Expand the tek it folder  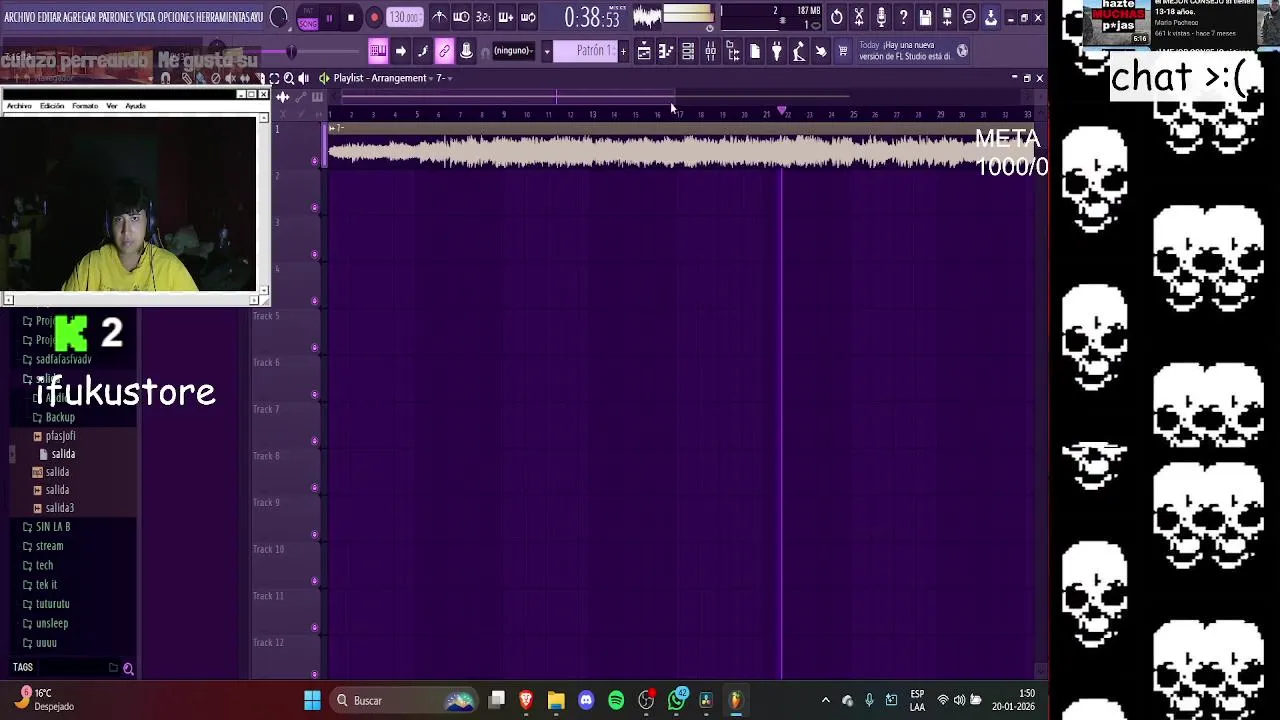(x=40, y=585)
